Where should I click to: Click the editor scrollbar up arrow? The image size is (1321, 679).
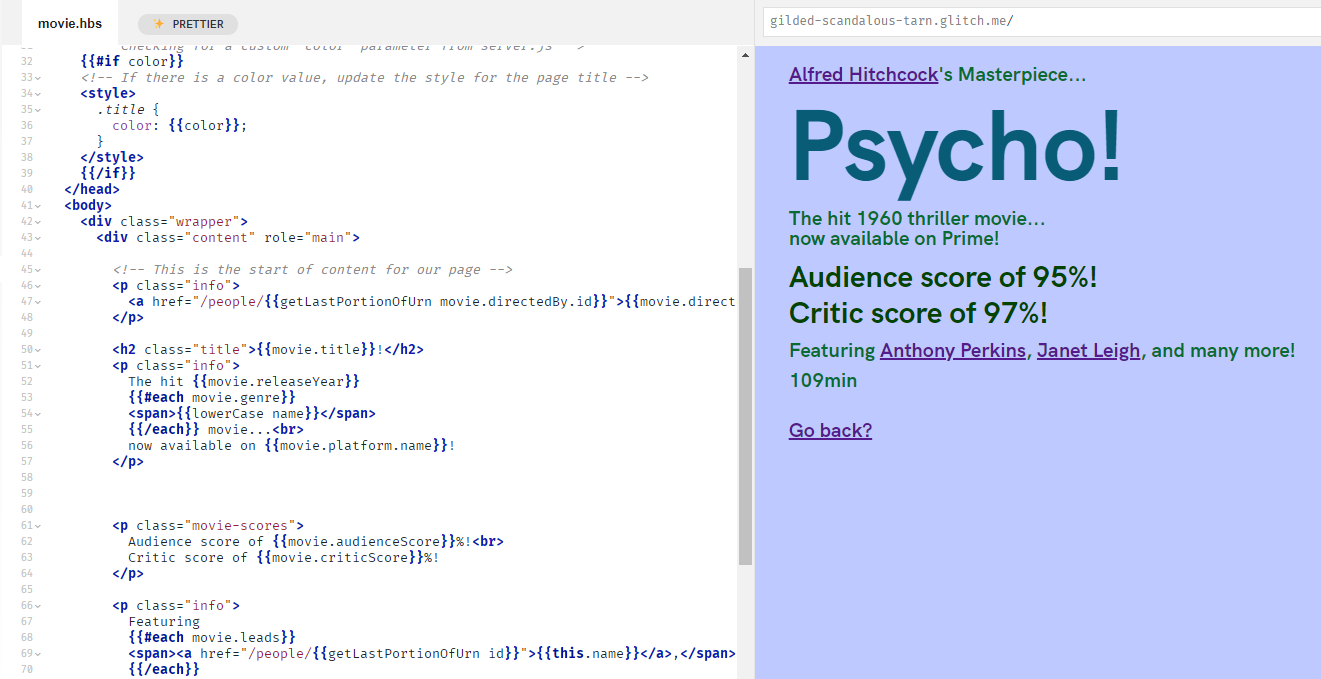(745, 56)
